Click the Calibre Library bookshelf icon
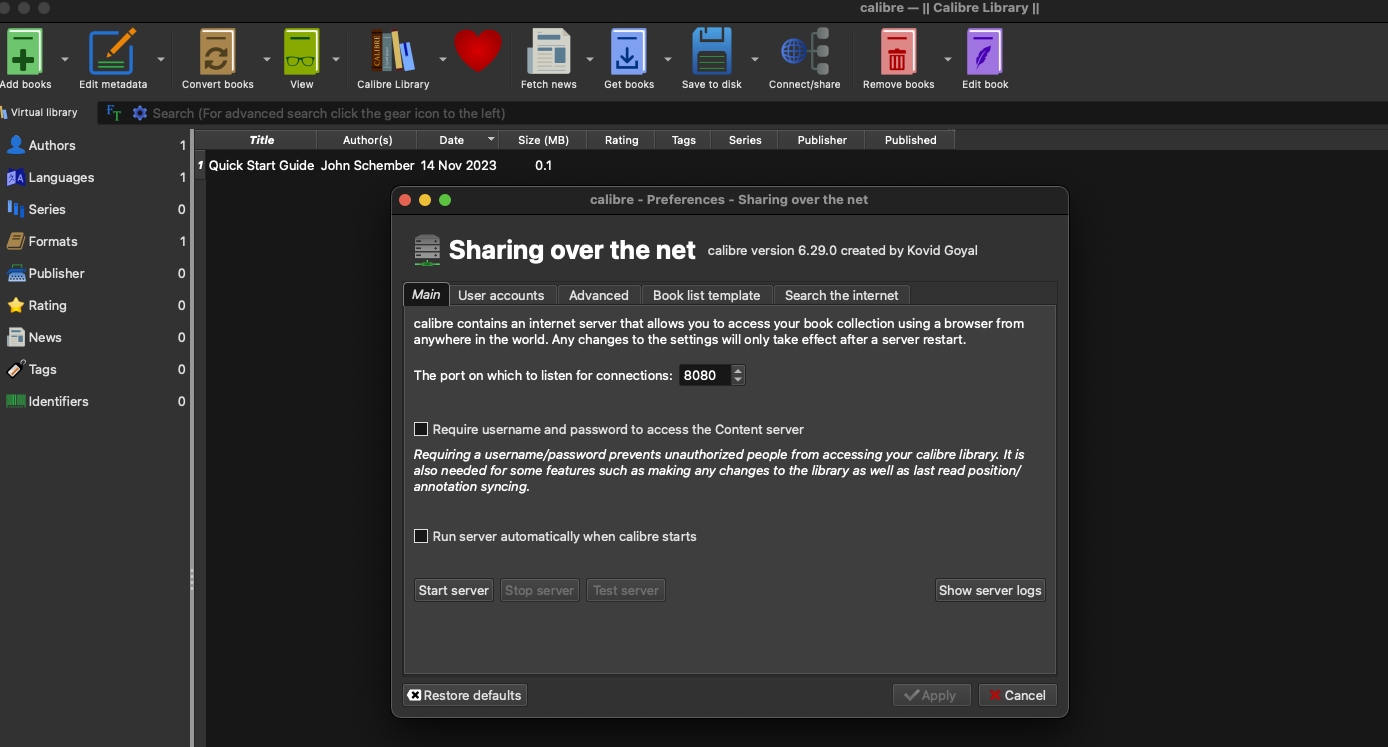Image resolution: width=1388 pixels, height=747 pixels. point(393,52)
